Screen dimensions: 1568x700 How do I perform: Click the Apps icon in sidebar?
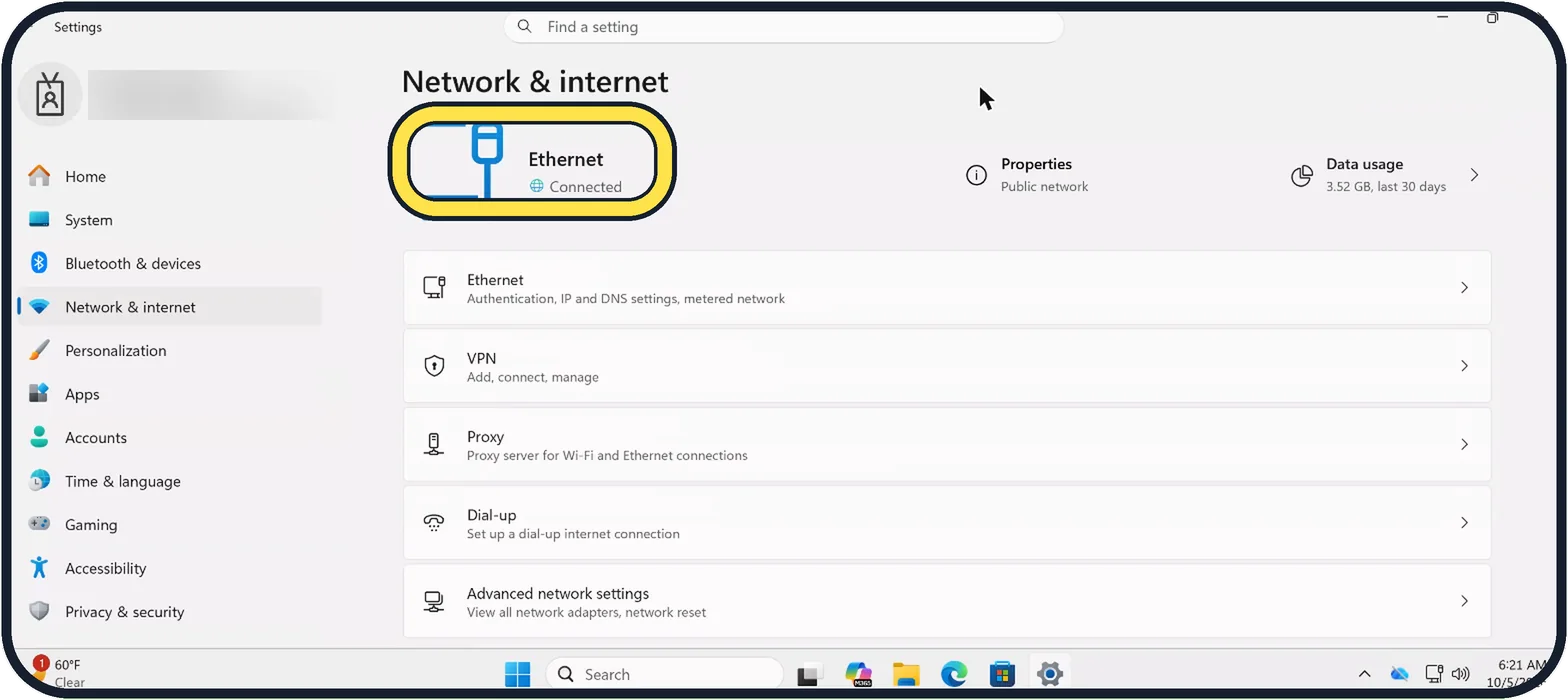click(39, 394)
